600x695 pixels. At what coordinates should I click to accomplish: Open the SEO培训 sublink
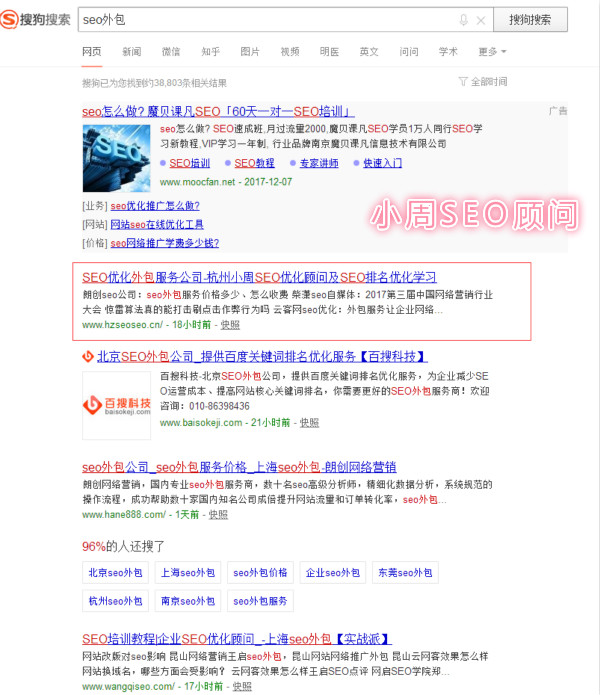(x=190, y=163)
